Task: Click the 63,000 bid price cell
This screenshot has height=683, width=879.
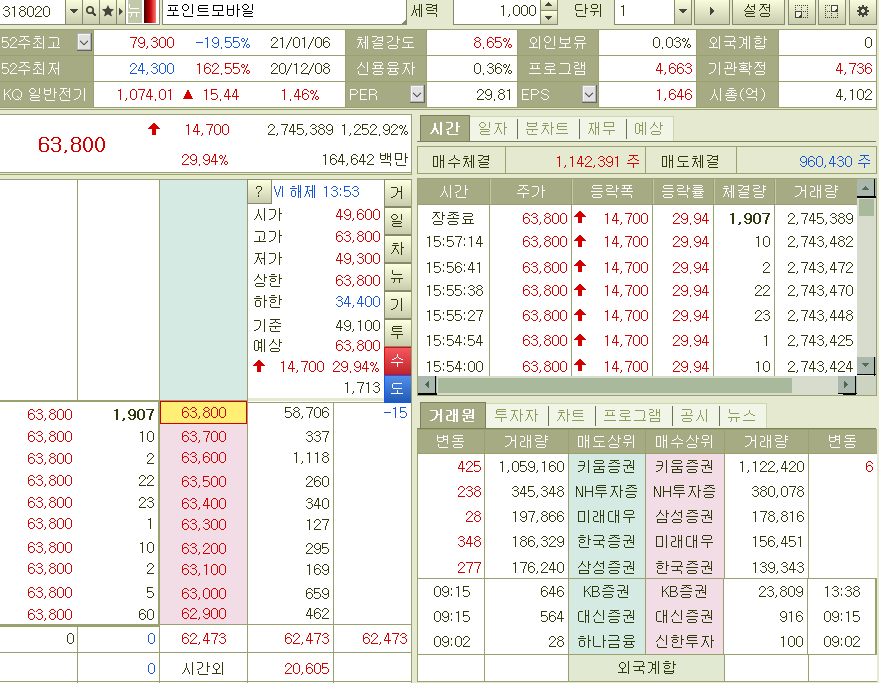Action: [203, 593]
